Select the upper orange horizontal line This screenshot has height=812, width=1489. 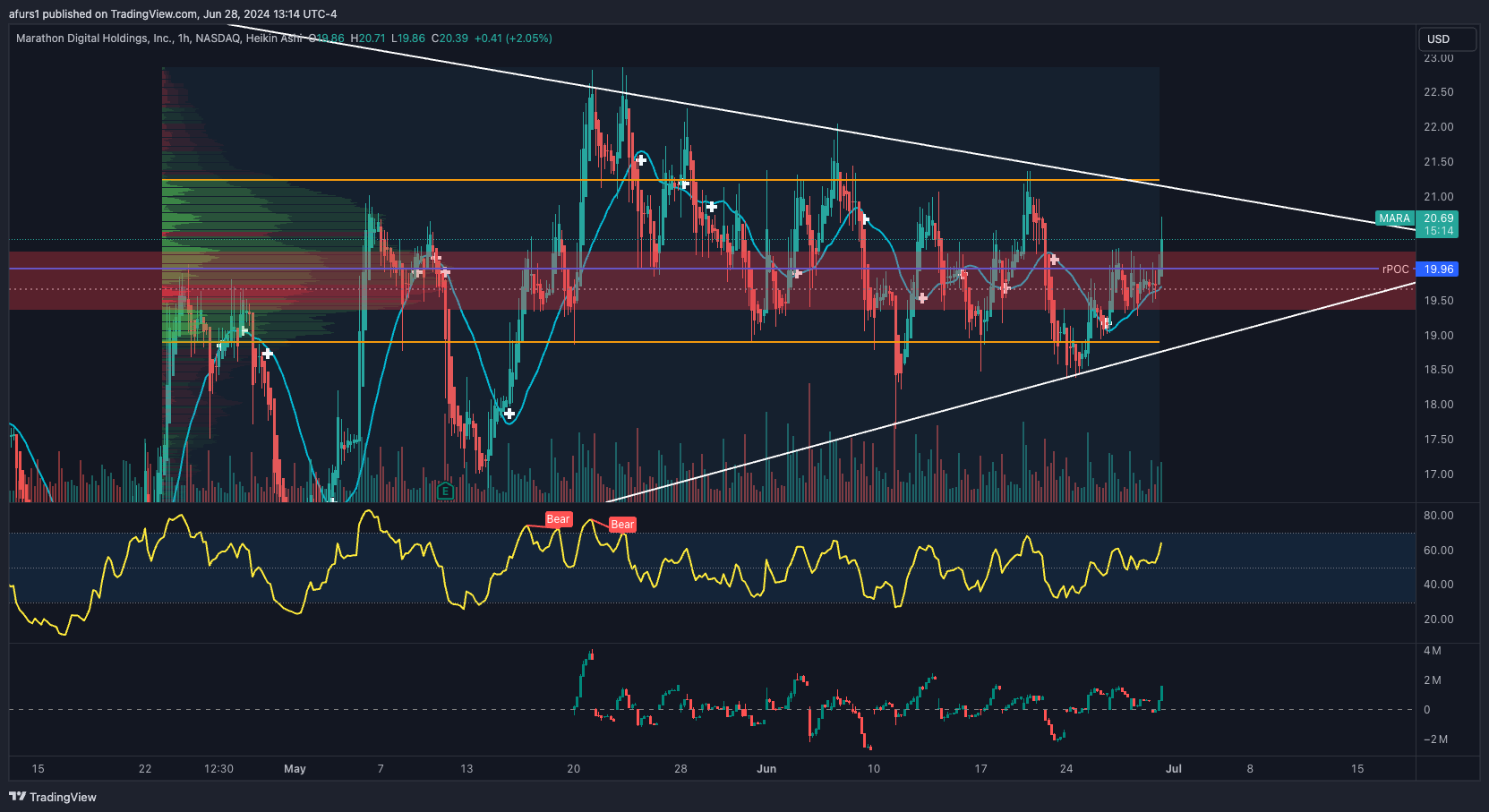661,180
